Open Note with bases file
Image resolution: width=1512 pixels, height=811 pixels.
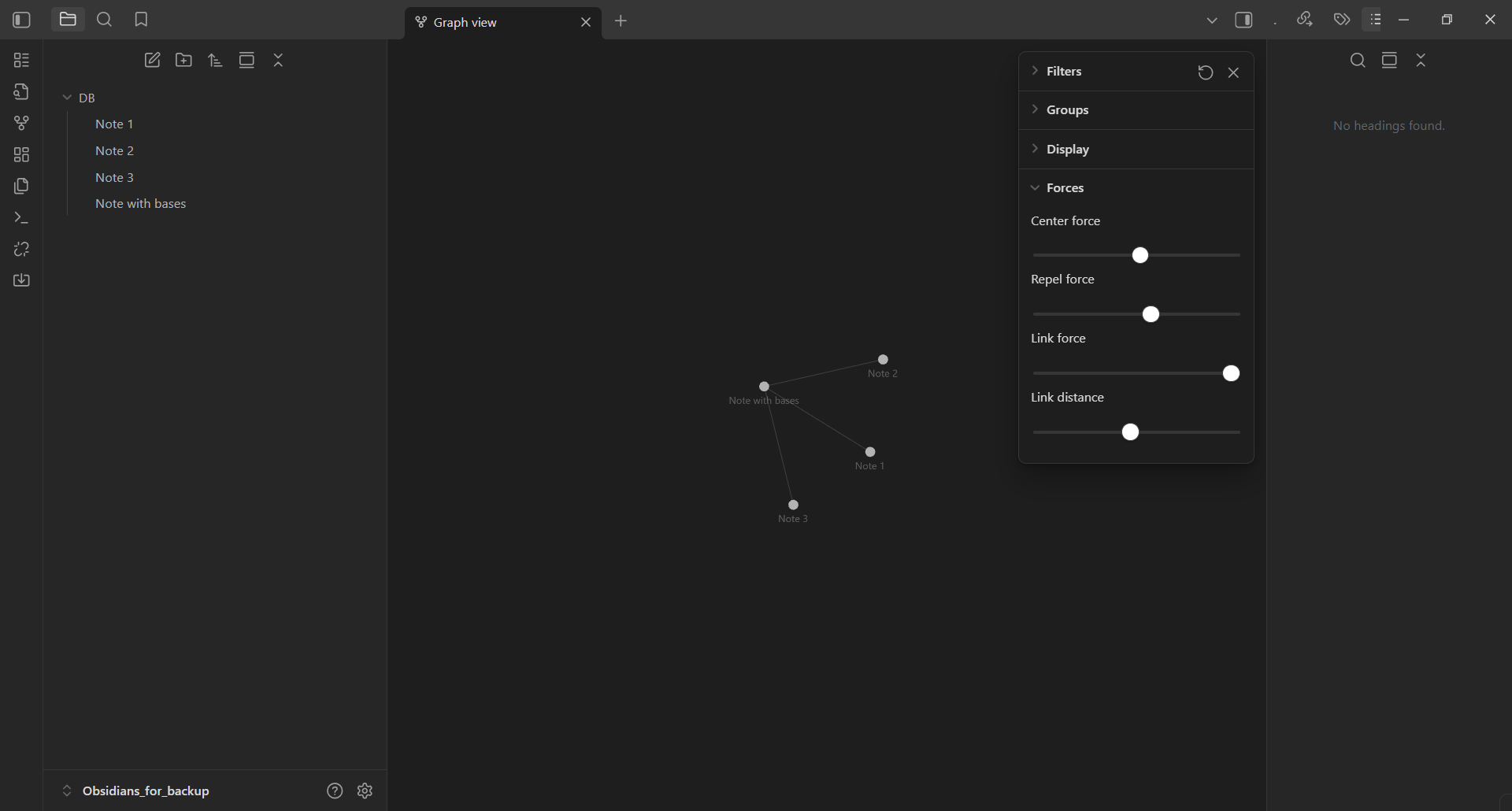[140, 204]
